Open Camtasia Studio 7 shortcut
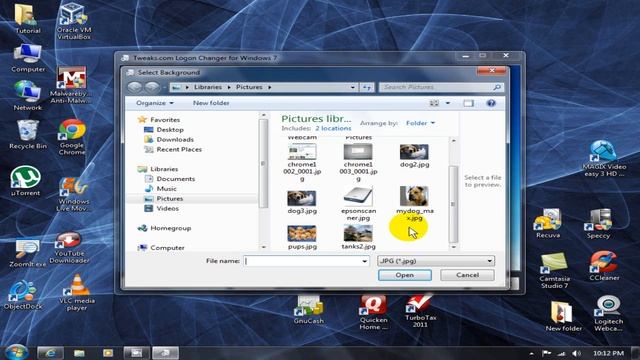Screen dimensions: 640x360 553,270
